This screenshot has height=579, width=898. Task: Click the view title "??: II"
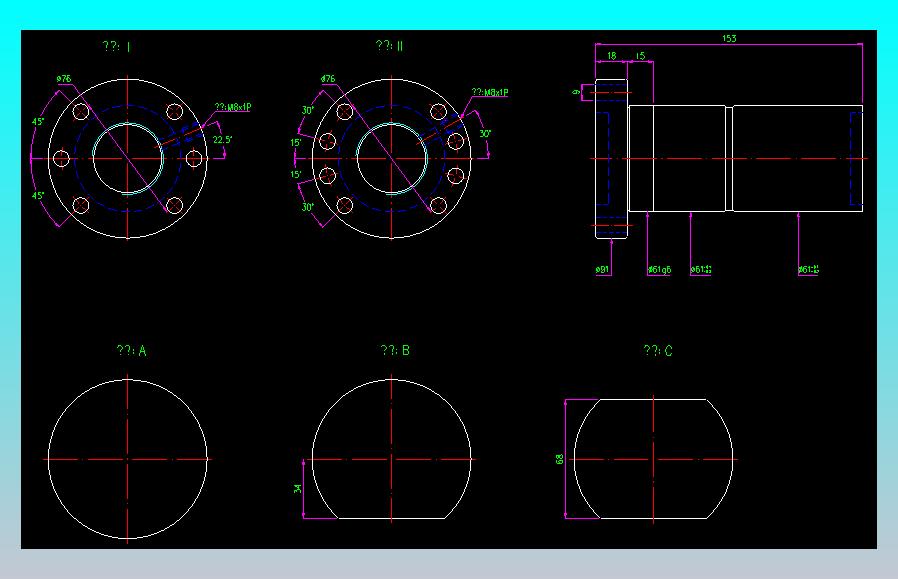[389, 45]
